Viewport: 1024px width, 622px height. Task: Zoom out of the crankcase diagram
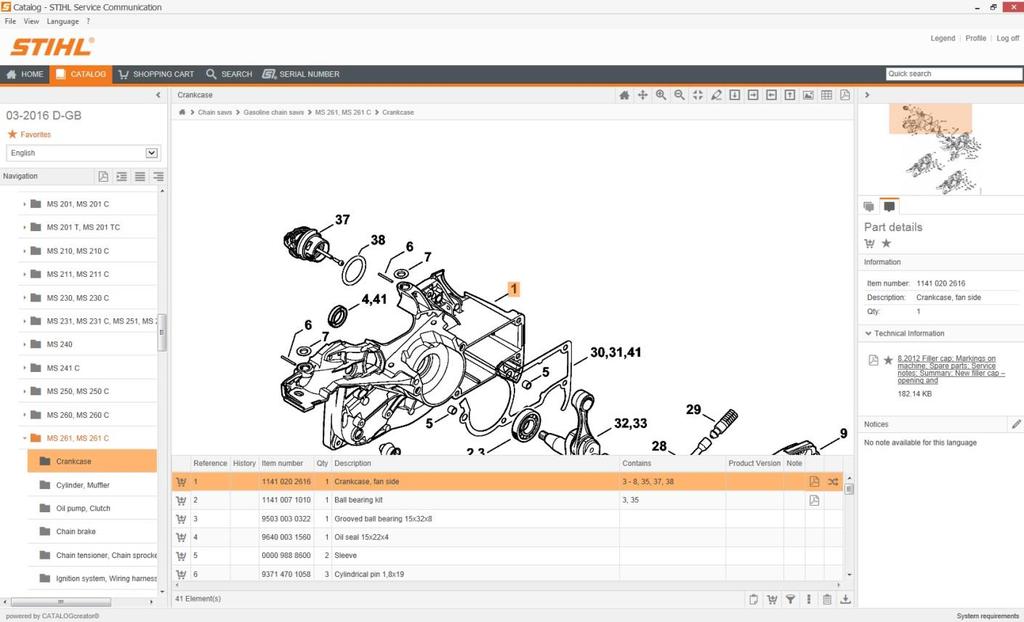point(679,95)
